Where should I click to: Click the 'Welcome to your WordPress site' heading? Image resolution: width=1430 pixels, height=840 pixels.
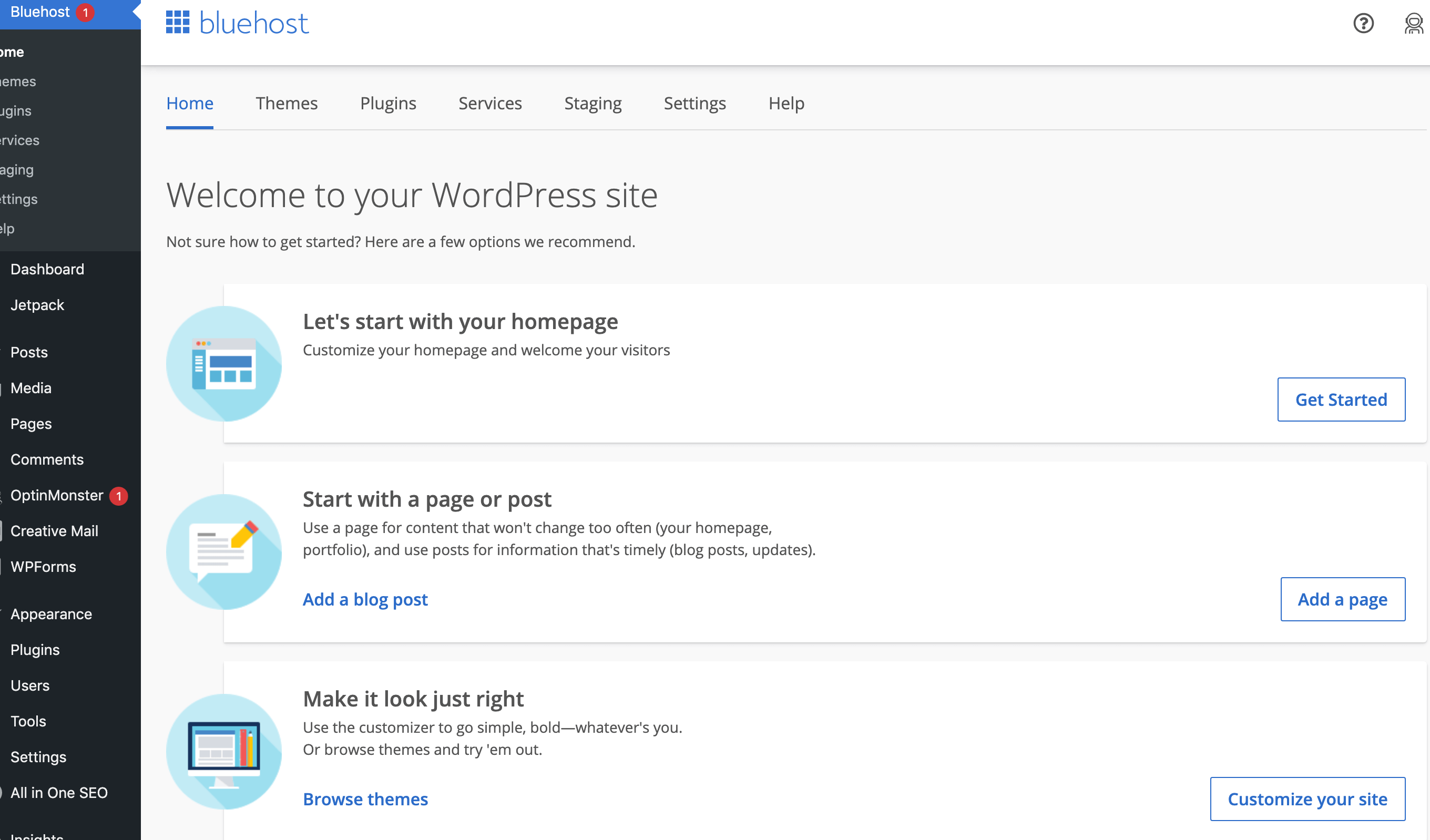[412, 196]
